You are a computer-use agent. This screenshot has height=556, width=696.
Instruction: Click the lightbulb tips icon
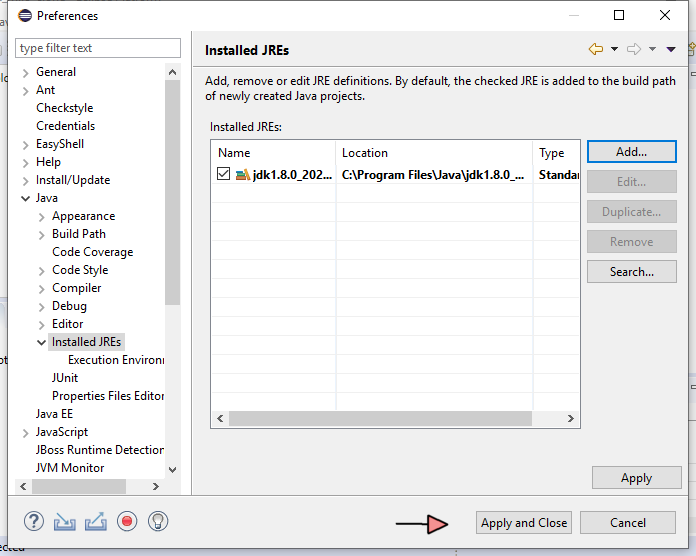coord(158,521)
